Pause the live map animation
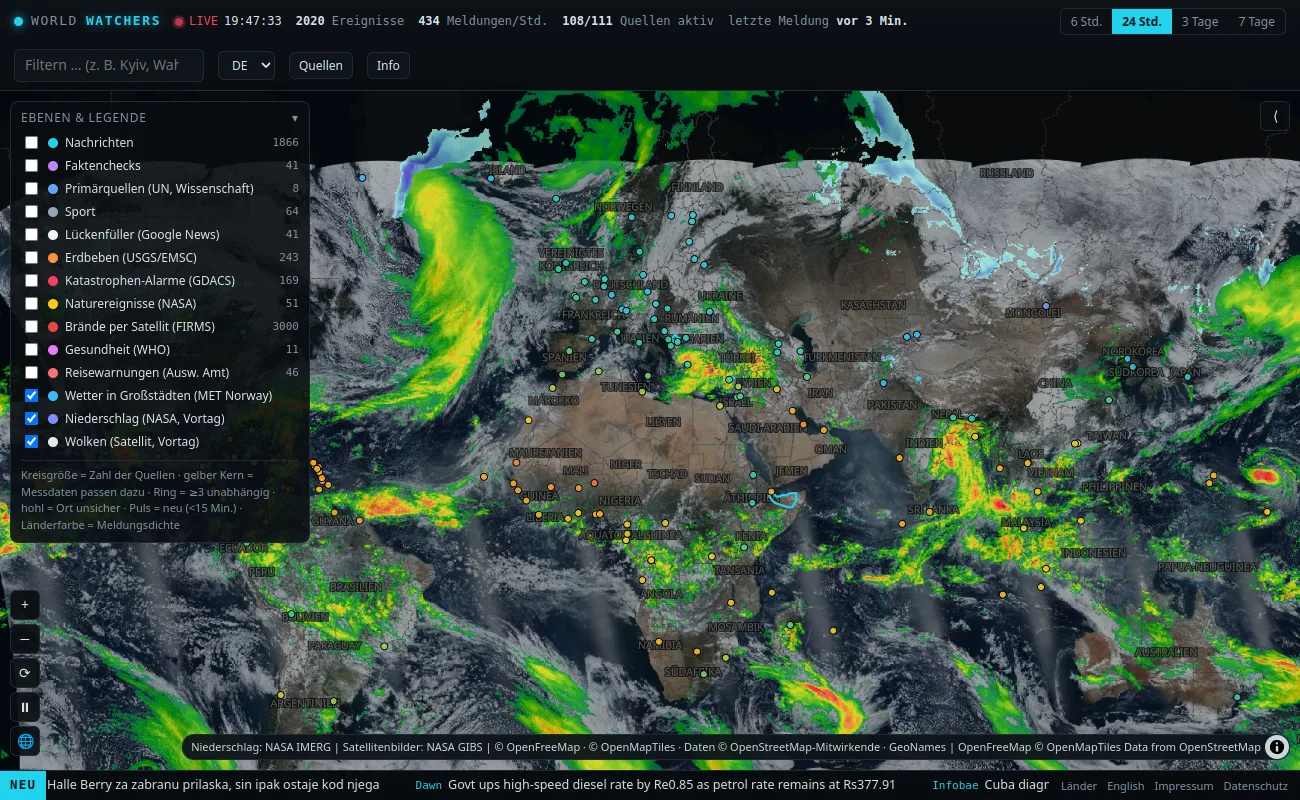This screenshot has height=800, width=1300. (25, 707)
